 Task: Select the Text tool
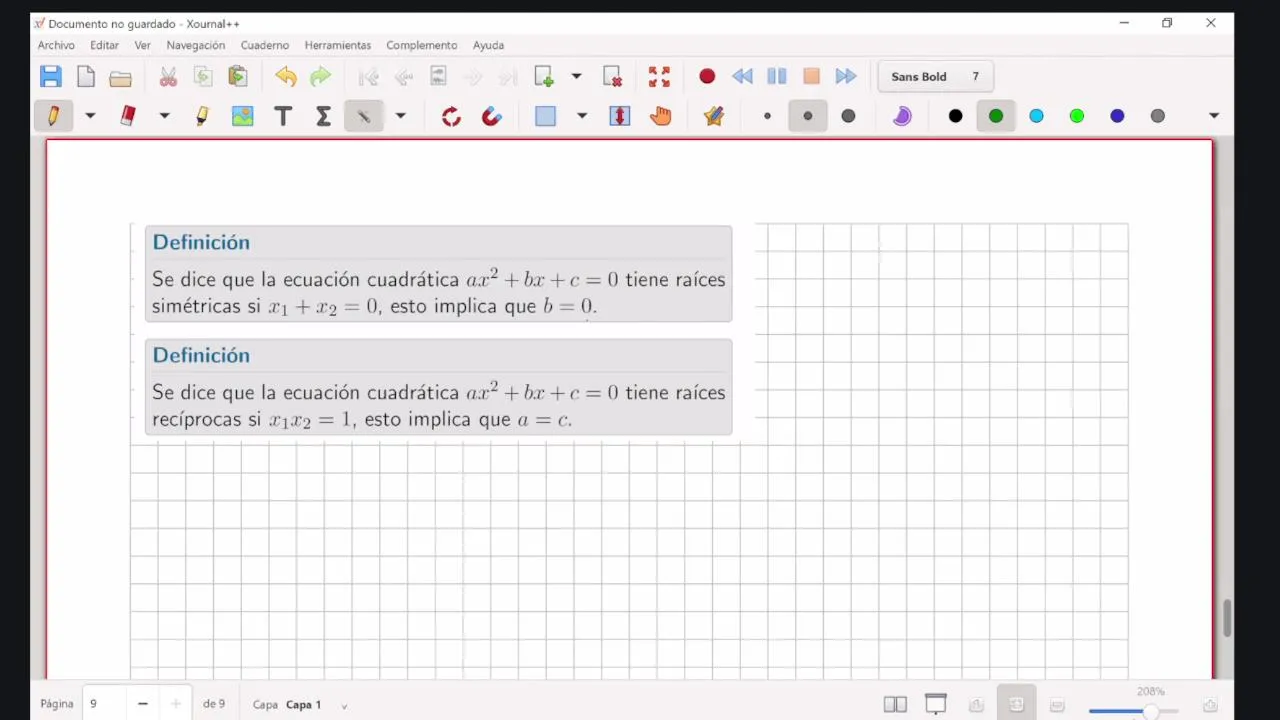click(283, 116)
